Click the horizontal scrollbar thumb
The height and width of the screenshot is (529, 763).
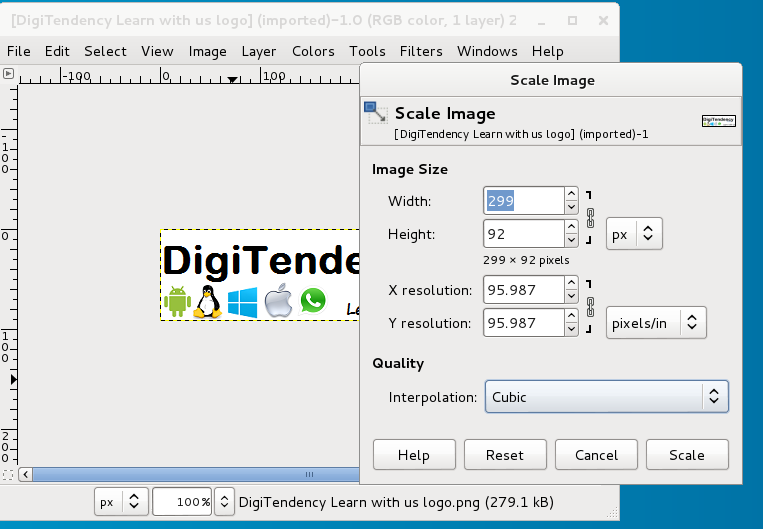tap(196, 474)
